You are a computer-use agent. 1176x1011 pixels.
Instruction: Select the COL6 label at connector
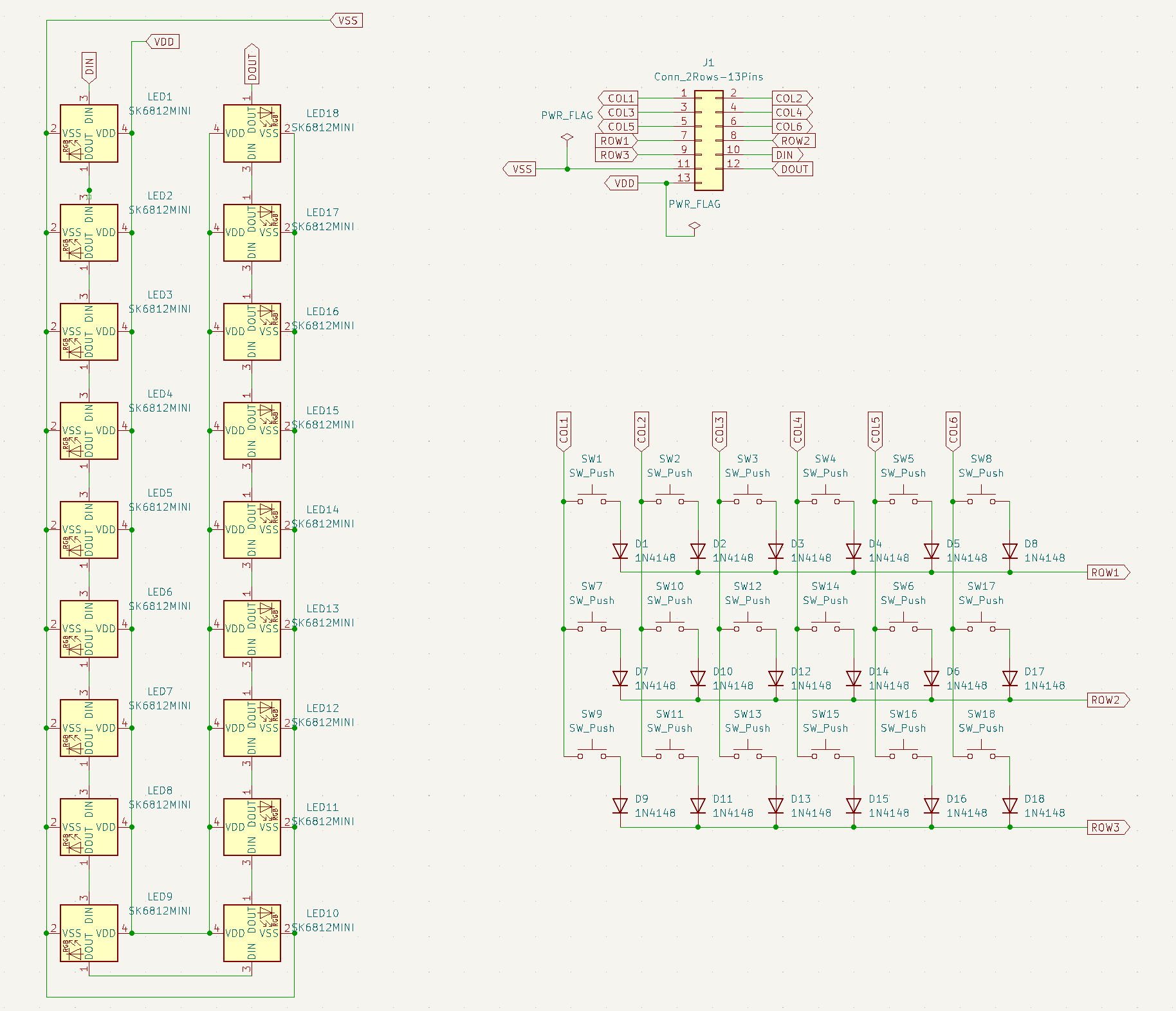tap(793, 127)
